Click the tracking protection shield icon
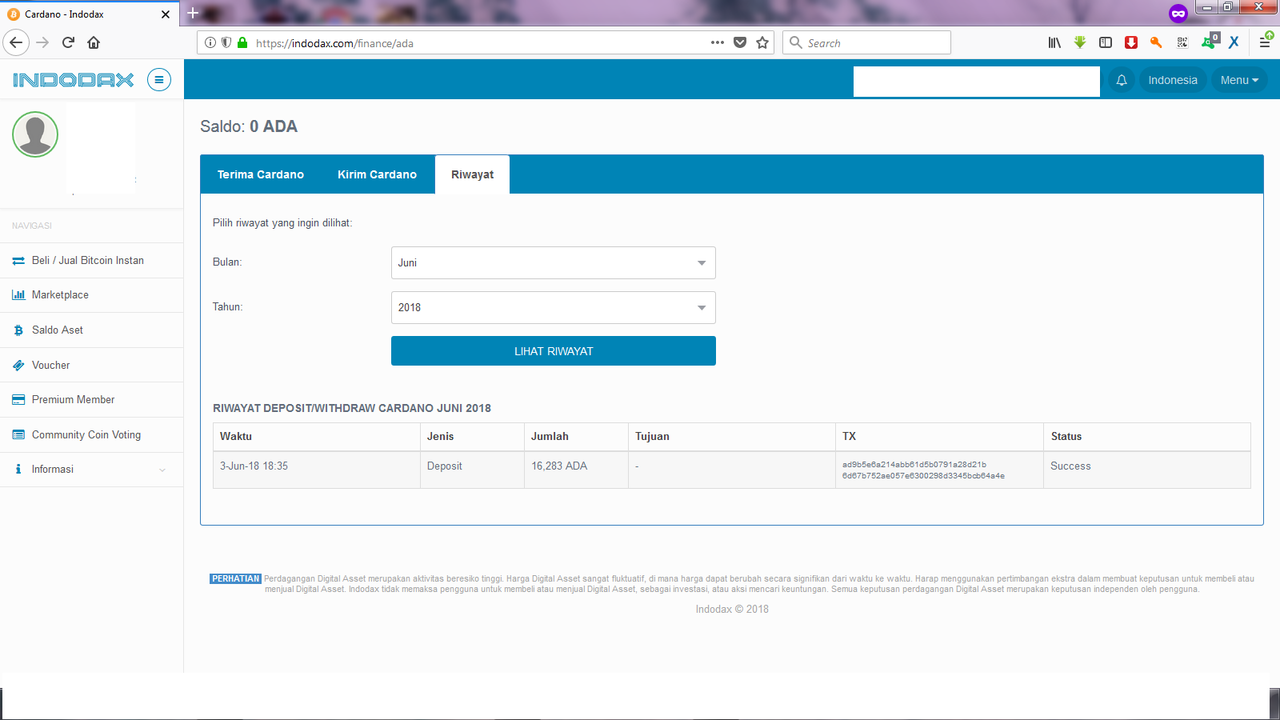 pyautogui.click(x=226, y=43)
